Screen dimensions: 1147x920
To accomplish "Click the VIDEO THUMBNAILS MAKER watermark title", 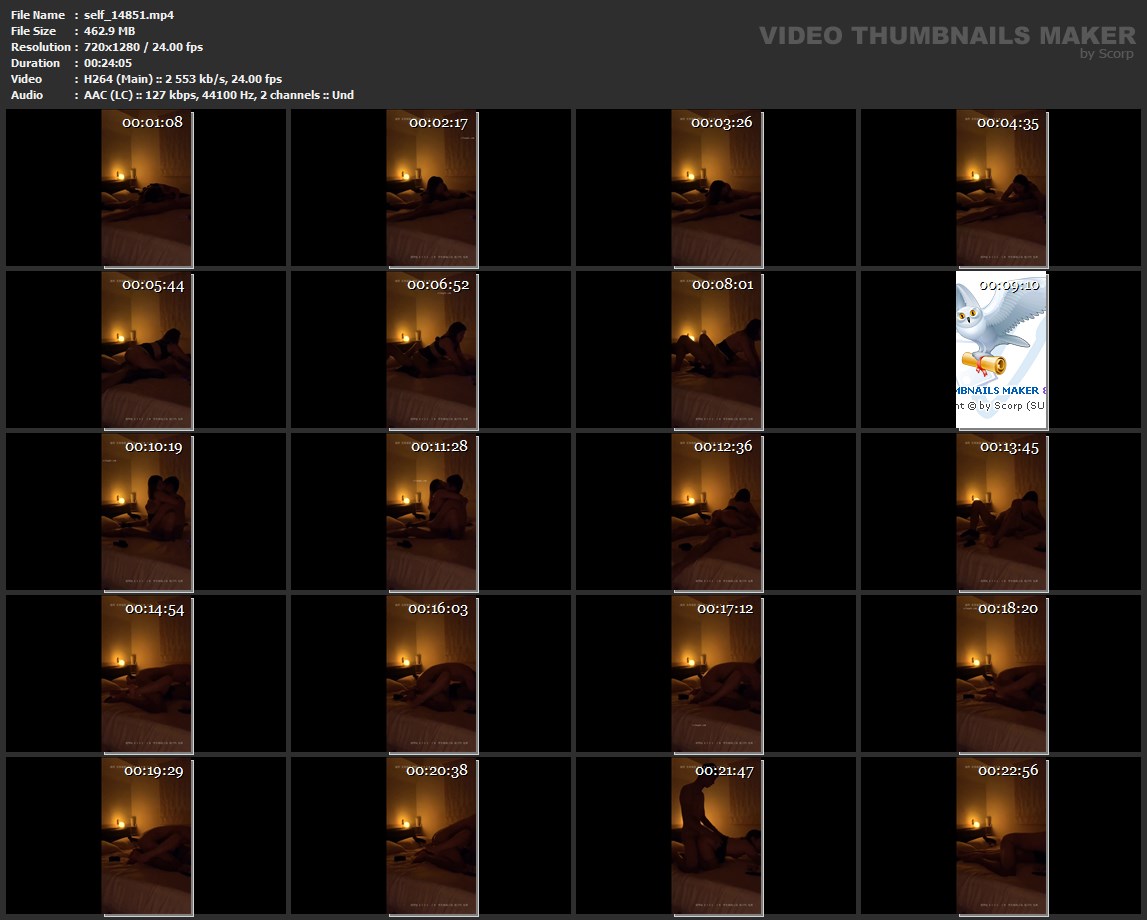I will point(946,35).
